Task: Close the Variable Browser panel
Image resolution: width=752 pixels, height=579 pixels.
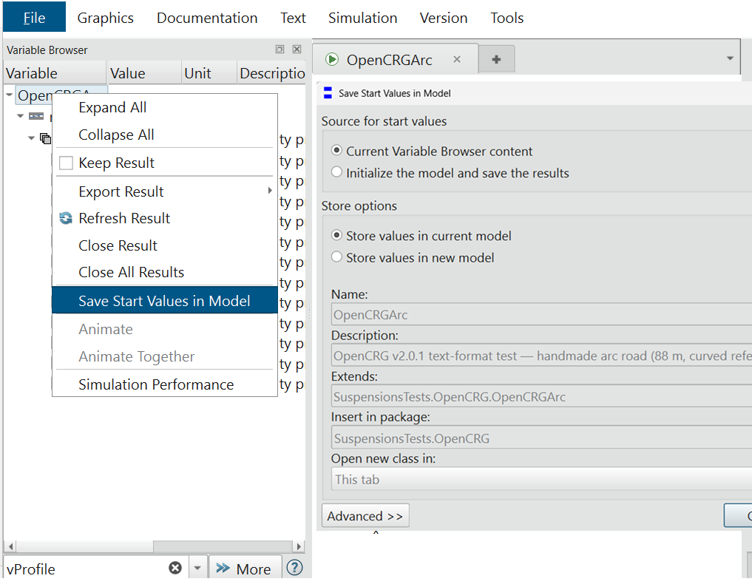Action: pos(297,49)
